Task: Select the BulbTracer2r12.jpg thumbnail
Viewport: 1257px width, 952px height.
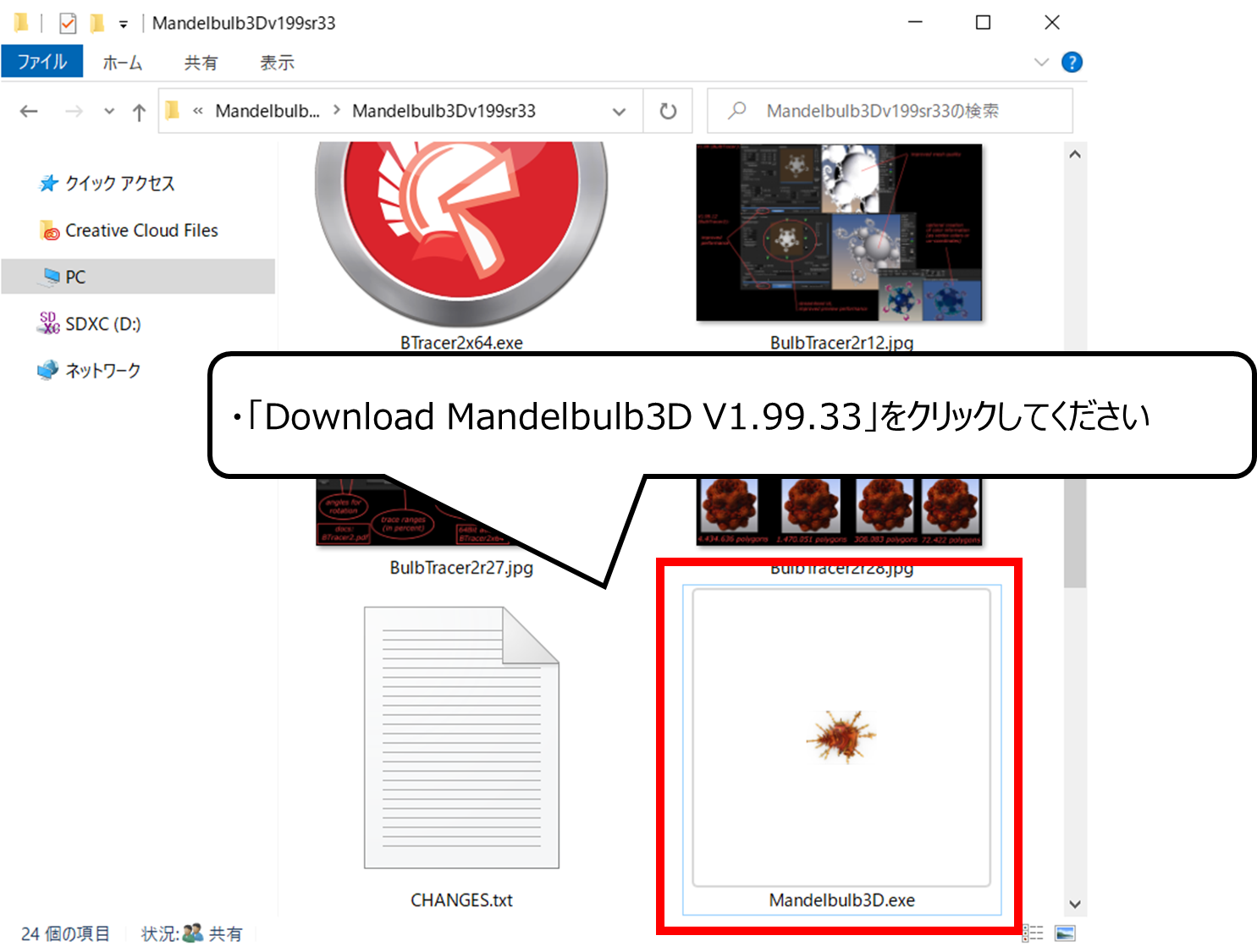Action: click(x=840, y=232)
